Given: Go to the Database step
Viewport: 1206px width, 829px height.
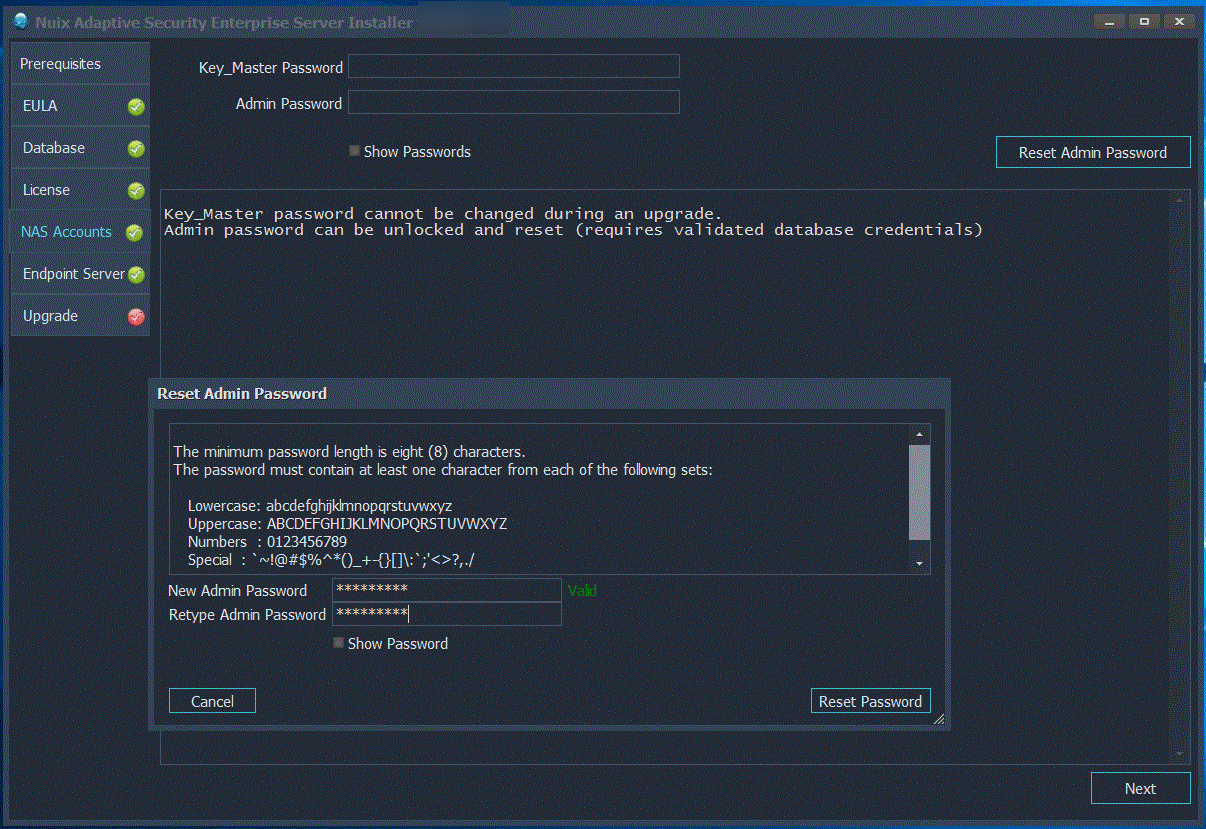Looking at the screenshot, I should click(80, 148).
